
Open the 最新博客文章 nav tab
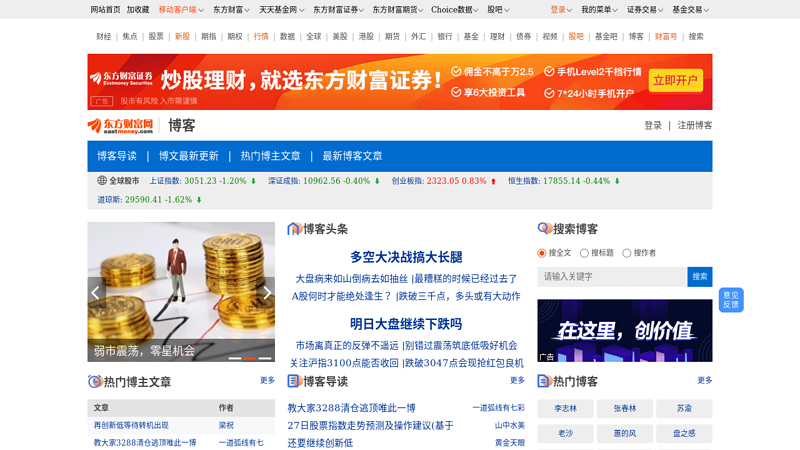[x=353, y=156]
